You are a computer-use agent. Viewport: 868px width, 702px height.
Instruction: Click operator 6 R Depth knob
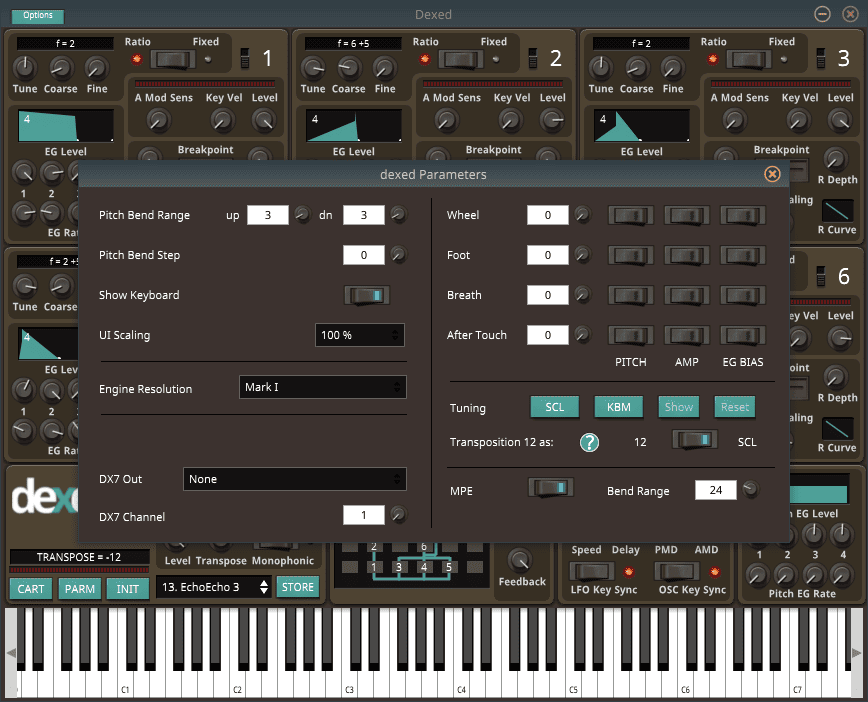point(835,377)
